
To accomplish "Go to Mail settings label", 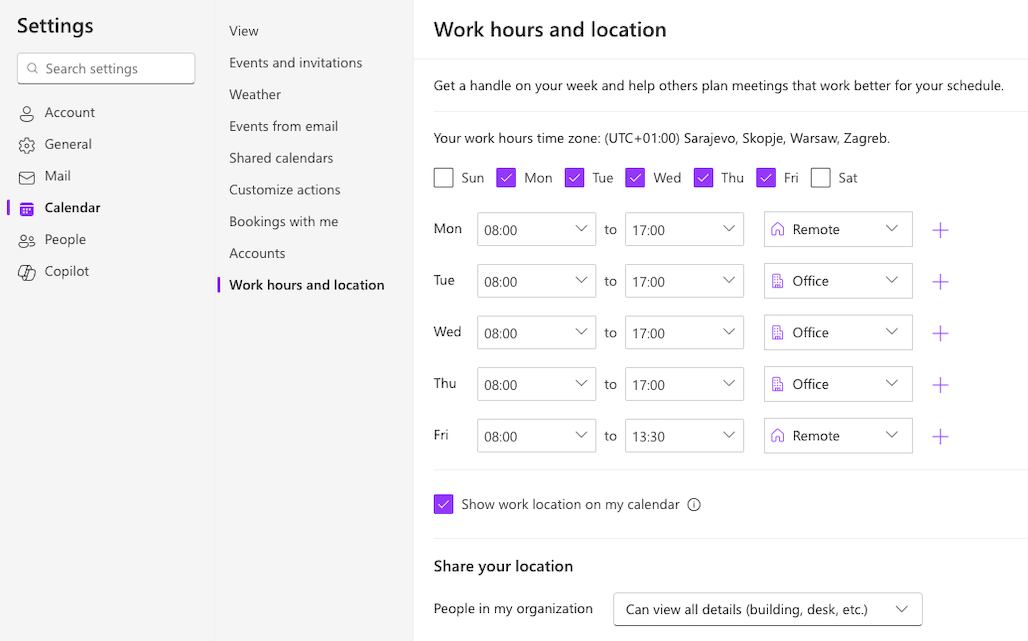I will 57,176.
